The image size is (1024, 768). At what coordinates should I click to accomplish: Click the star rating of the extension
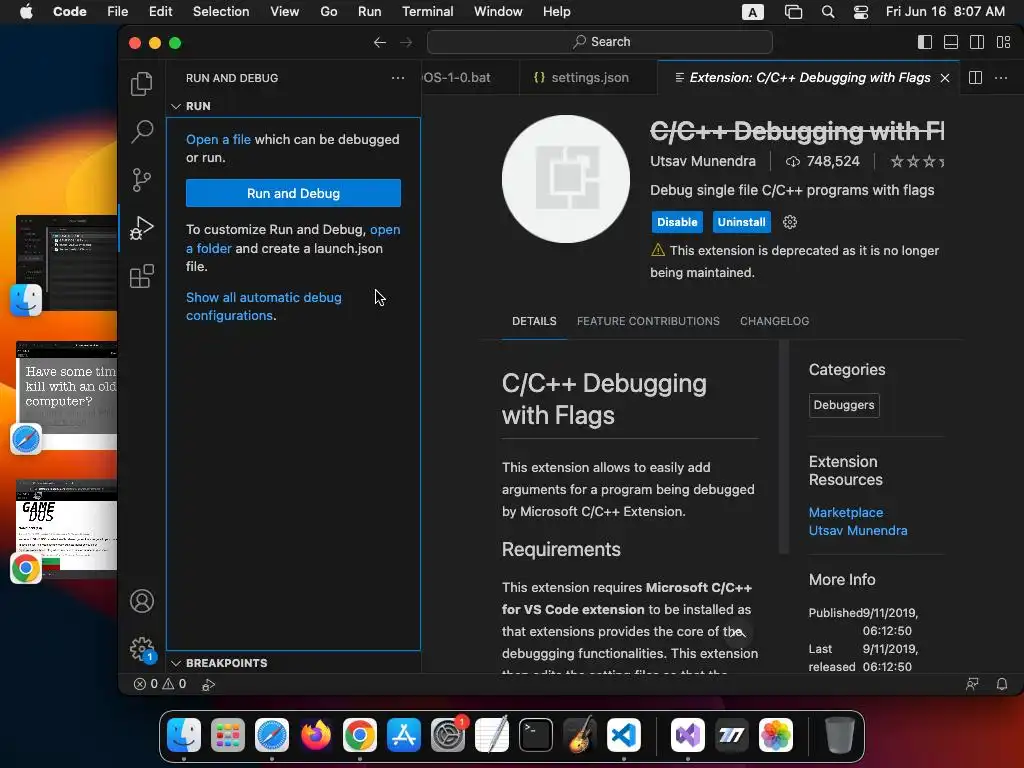(x=917, y=161)
